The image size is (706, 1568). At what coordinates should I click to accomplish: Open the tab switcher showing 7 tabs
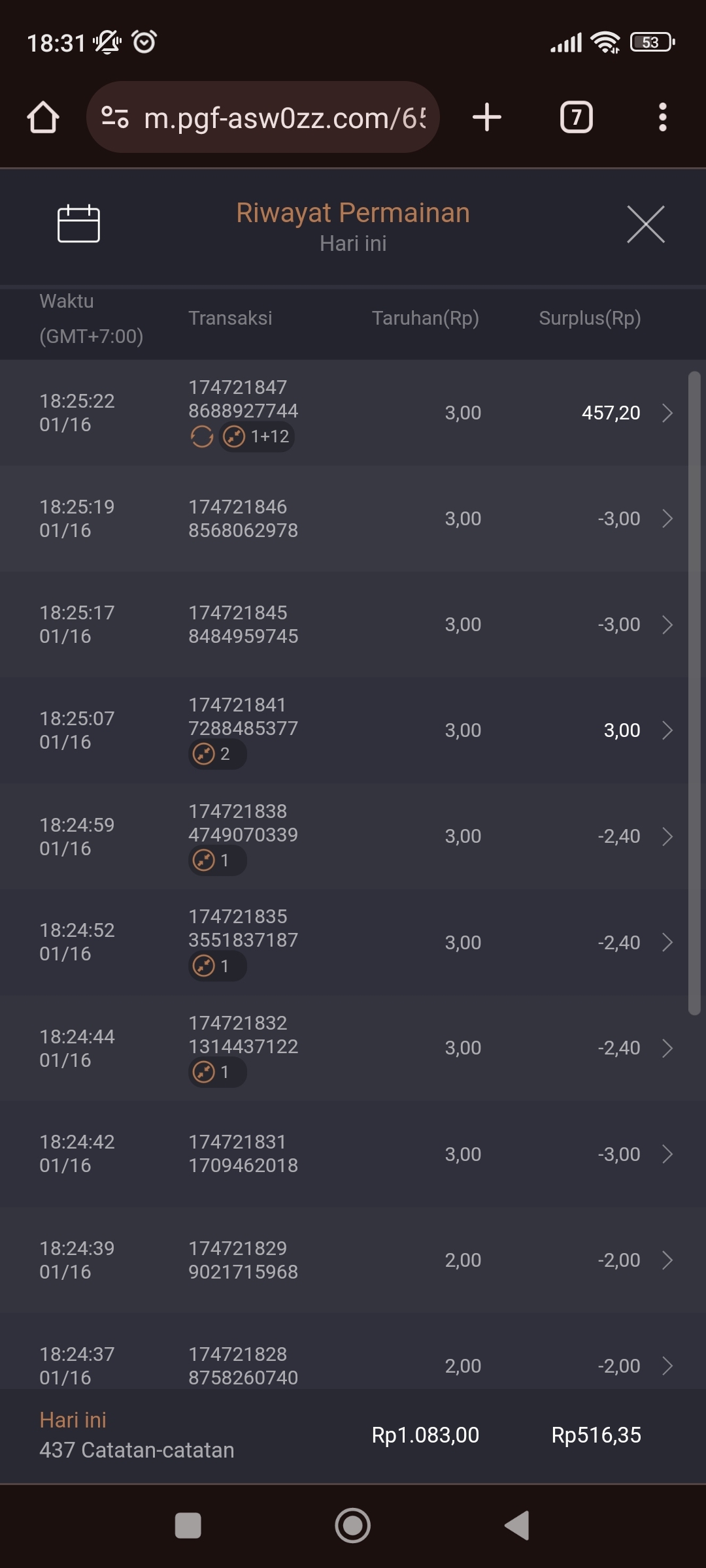(x=576, y=118)
